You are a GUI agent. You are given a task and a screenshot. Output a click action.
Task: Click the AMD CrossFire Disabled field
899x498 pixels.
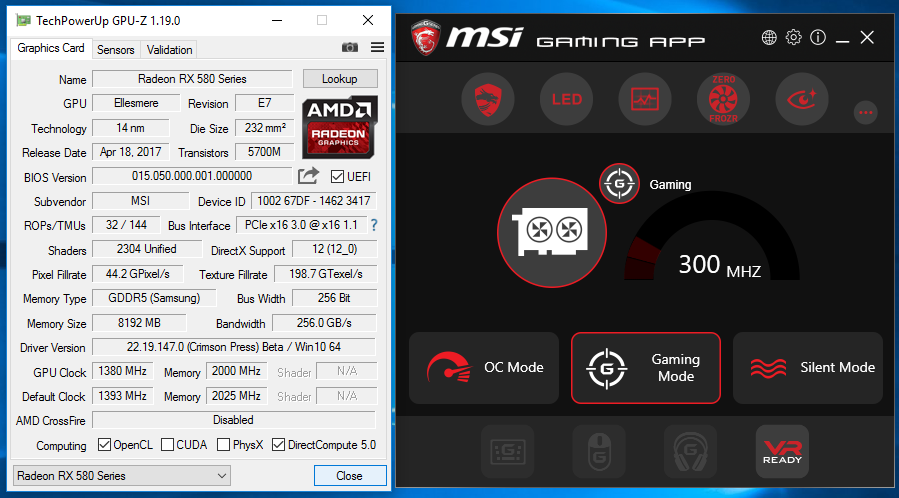click(234, 420)
